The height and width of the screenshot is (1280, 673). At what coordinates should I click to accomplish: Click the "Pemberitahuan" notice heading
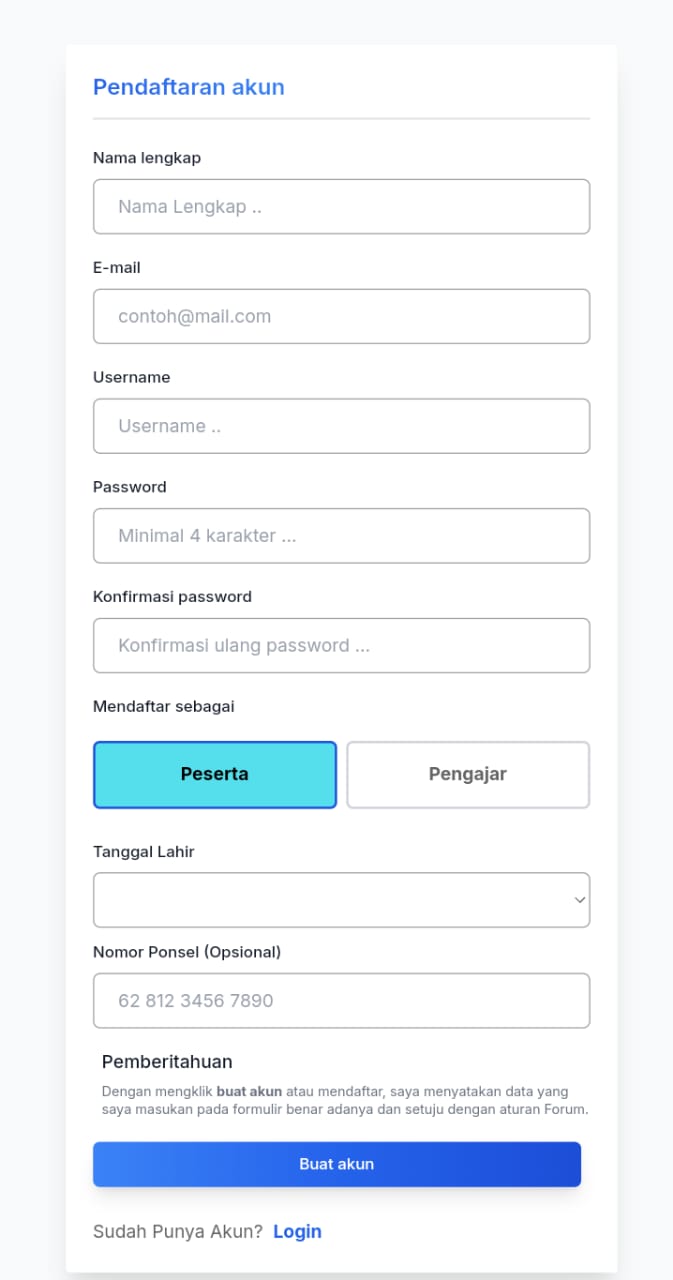(x=167, y=1062)
